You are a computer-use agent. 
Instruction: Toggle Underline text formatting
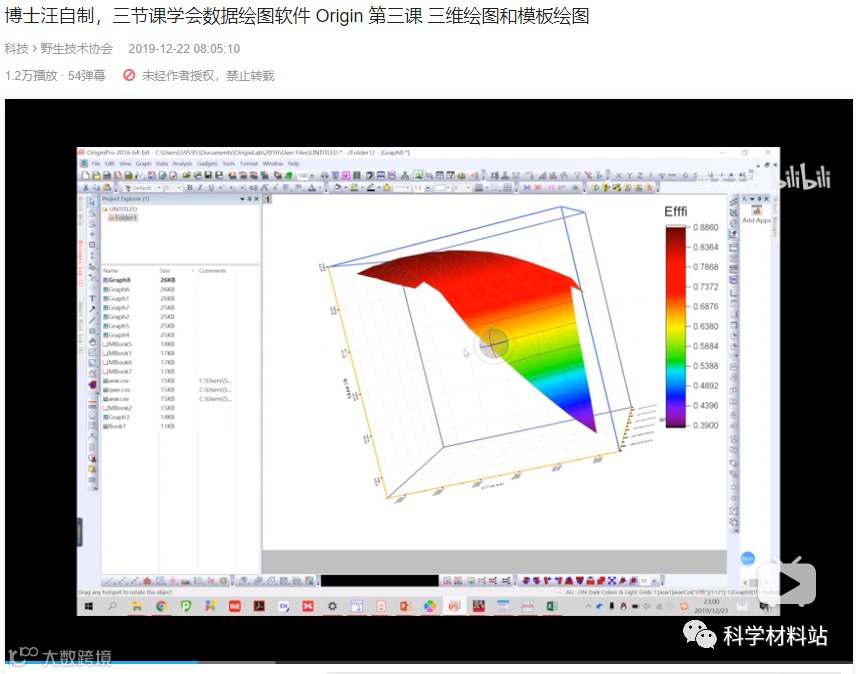tap(211, 188)
